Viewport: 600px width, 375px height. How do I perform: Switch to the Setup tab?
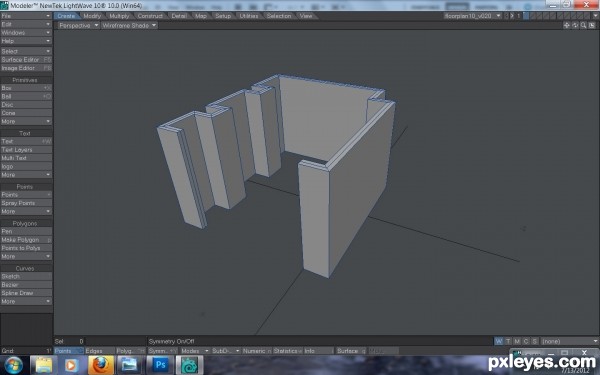(x=223, y=16)
